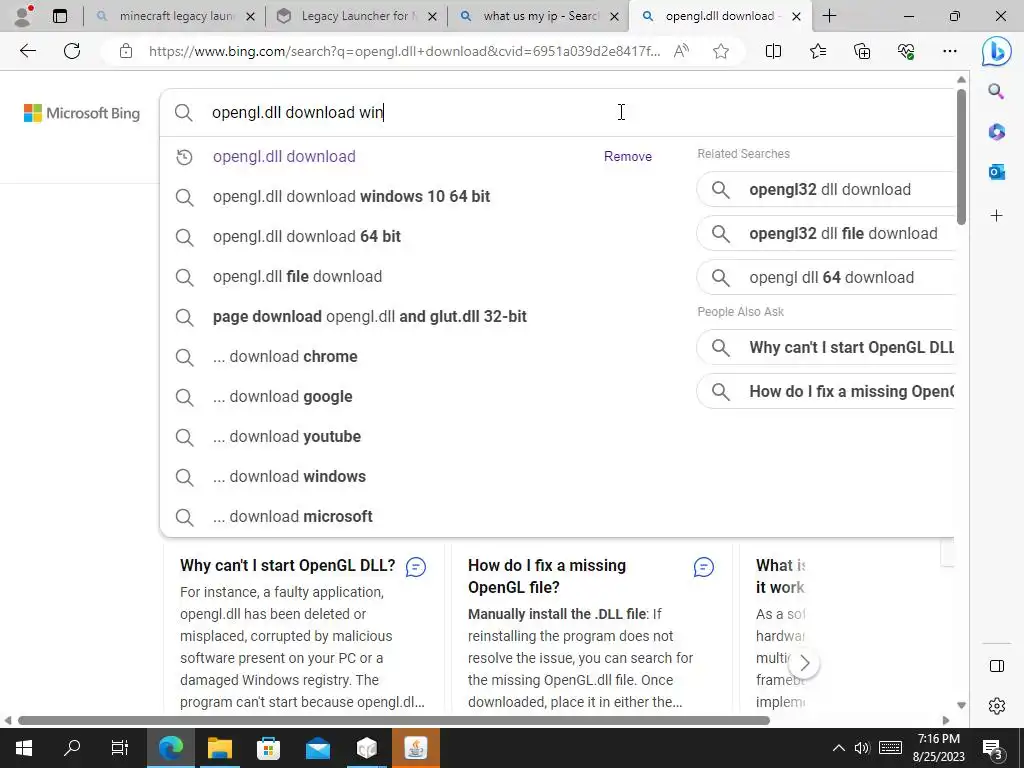Show hidden system tray icons
Screen dimensions: 1024x768
pos(839,748)
